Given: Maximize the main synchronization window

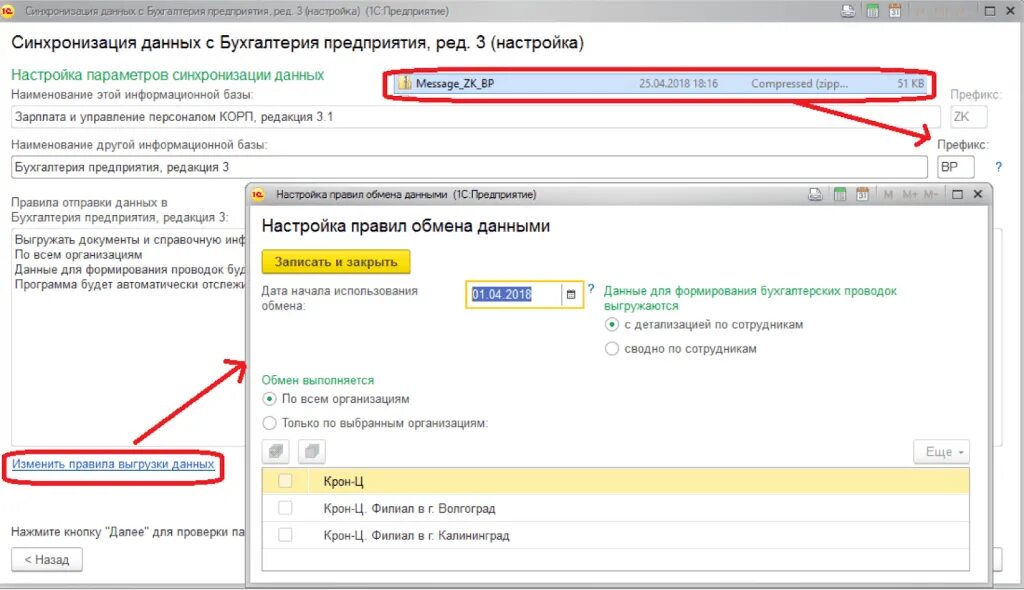Looking at the screenshot, I should [x=990, y=11].
